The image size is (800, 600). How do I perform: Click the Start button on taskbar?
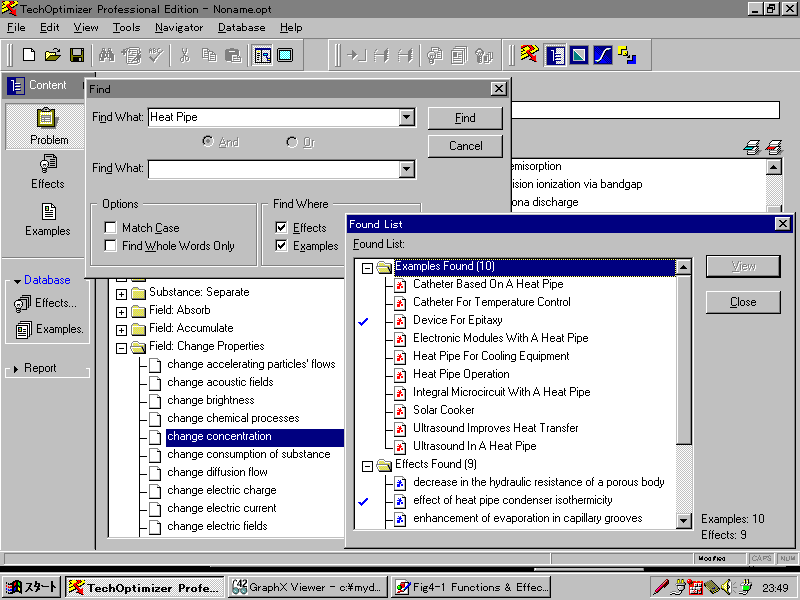pyautogui.click(x=31, y=587)
